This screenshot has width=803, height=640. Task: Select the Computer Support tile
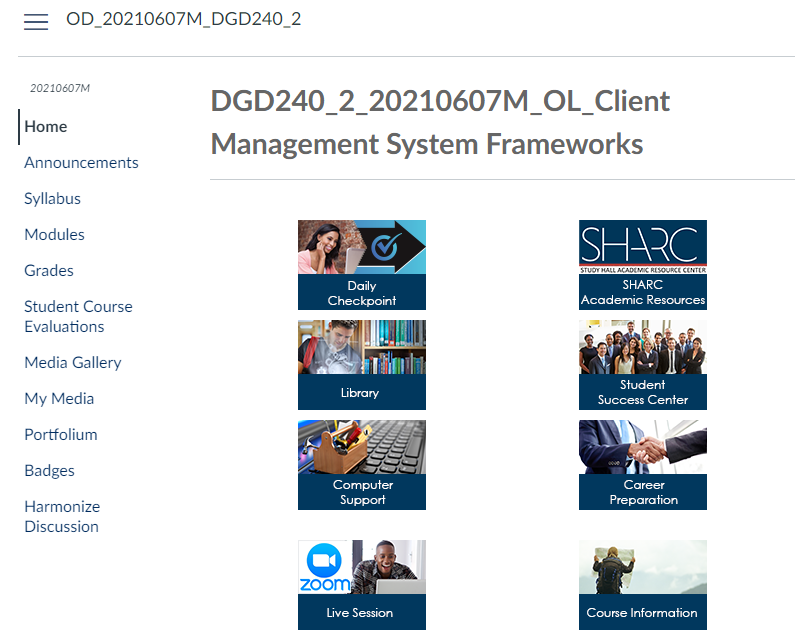pos(361,465)
